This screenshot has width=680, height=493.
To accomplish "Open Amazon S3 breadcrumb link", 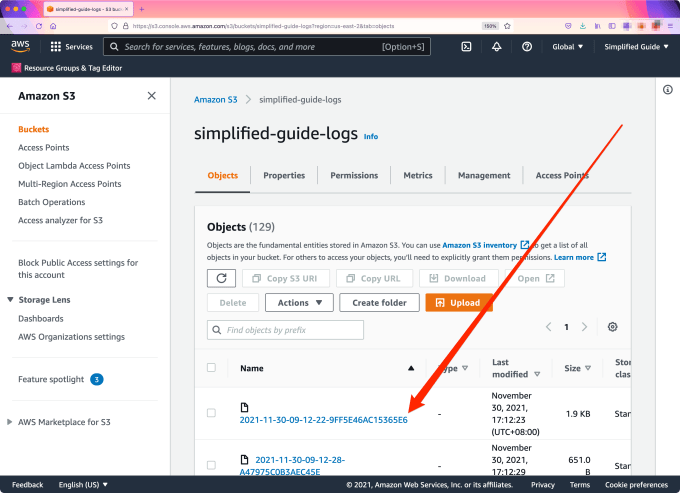I will [216, 100].
